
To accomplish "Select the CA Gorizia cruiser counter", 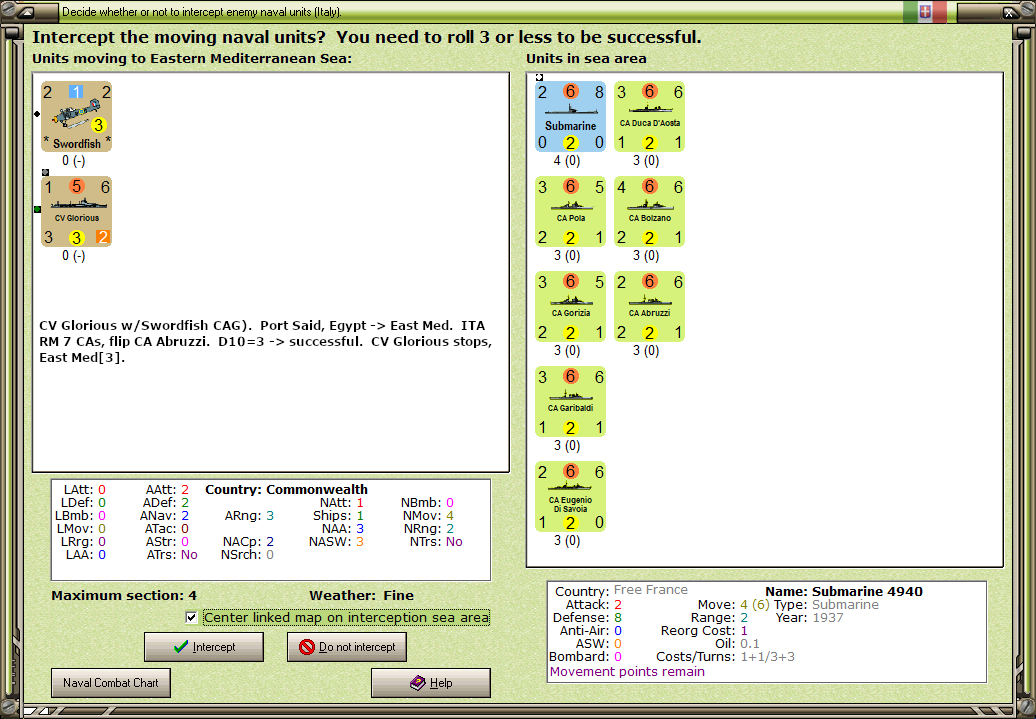I will (x=570, y=307).
